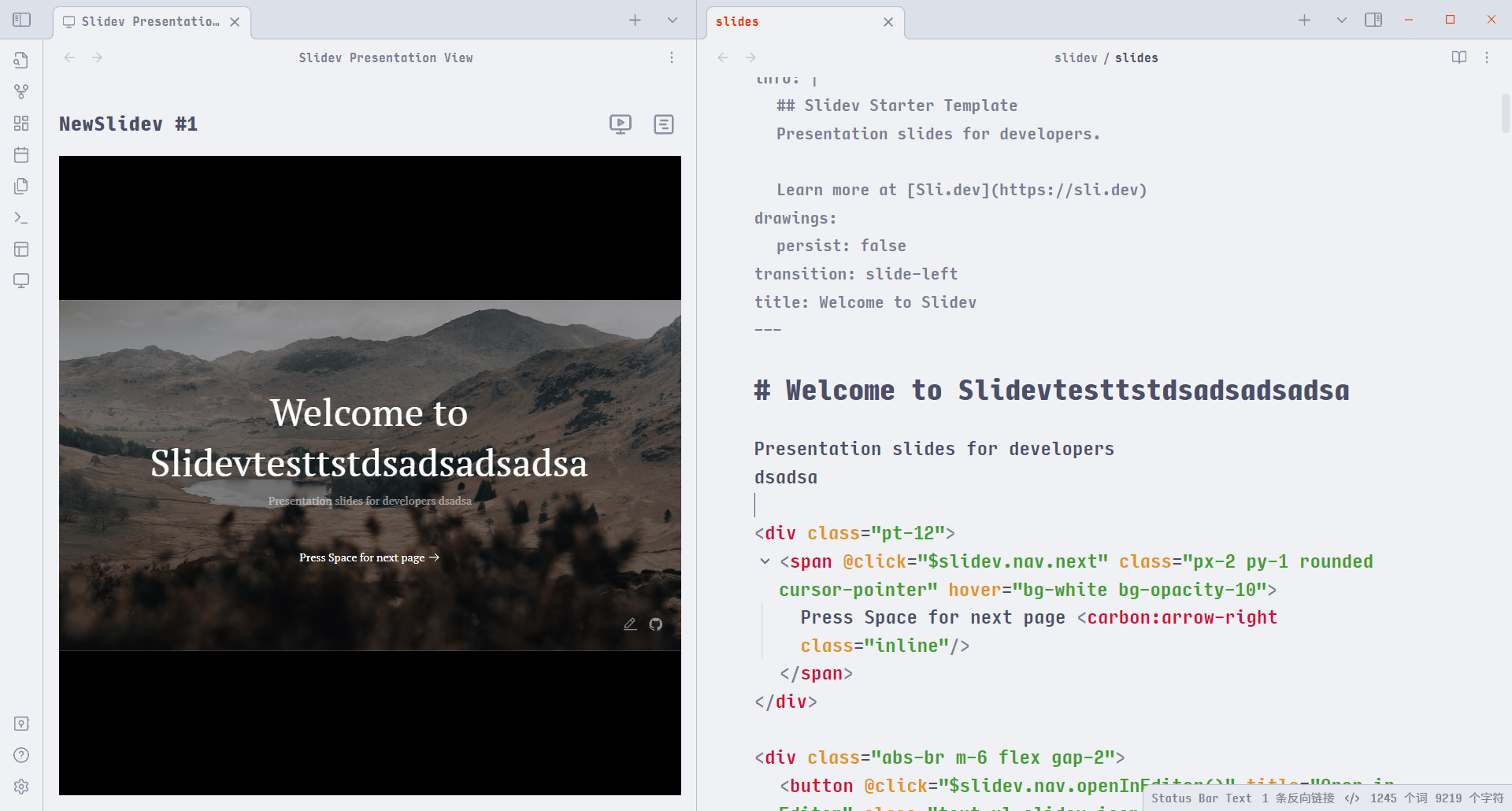Open the calendar icon in the sidebar
The width and height of the screenshot is (1512, 811).
coord(21,155)
